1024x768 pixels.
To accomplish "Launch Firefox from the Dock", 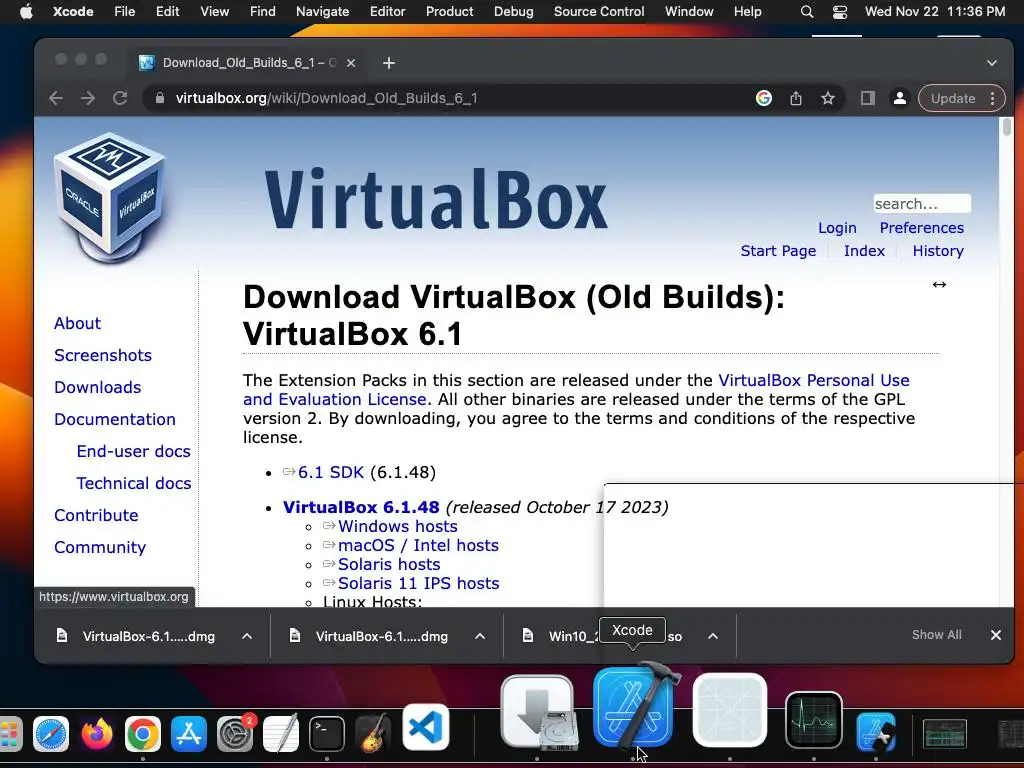I will click(x=97, y=733).
